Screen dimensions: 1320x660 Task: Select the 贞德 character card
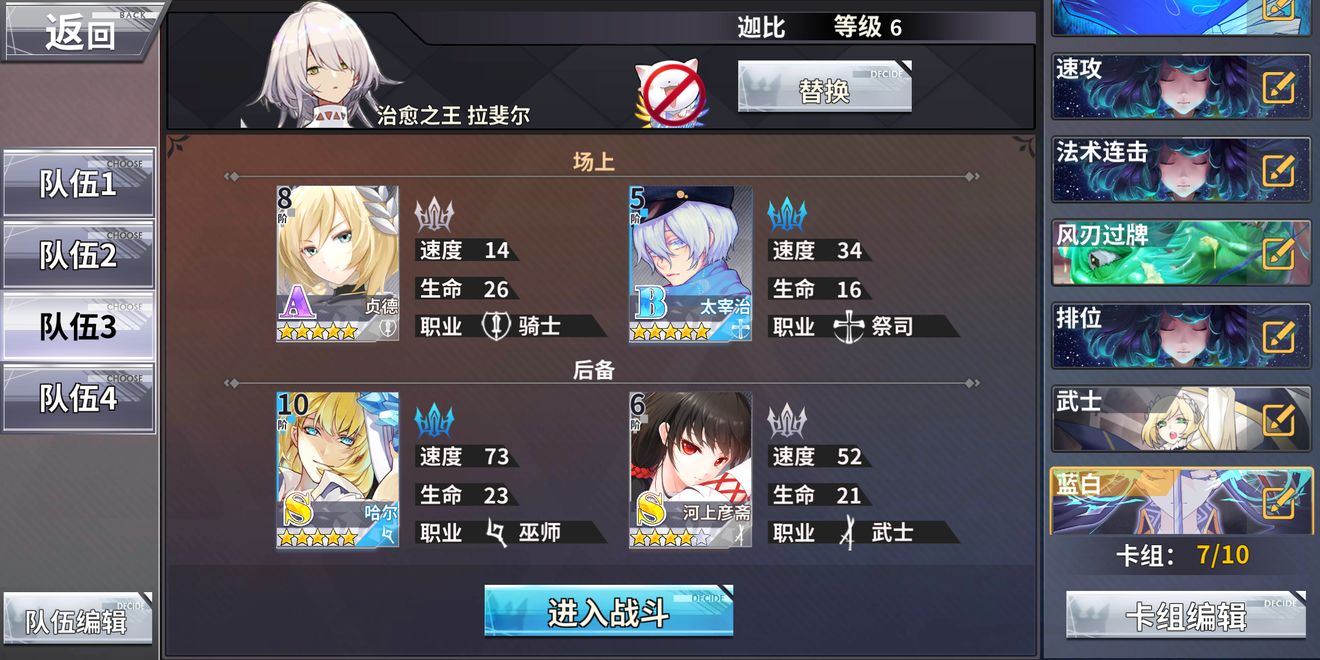(x=337, y=264)
